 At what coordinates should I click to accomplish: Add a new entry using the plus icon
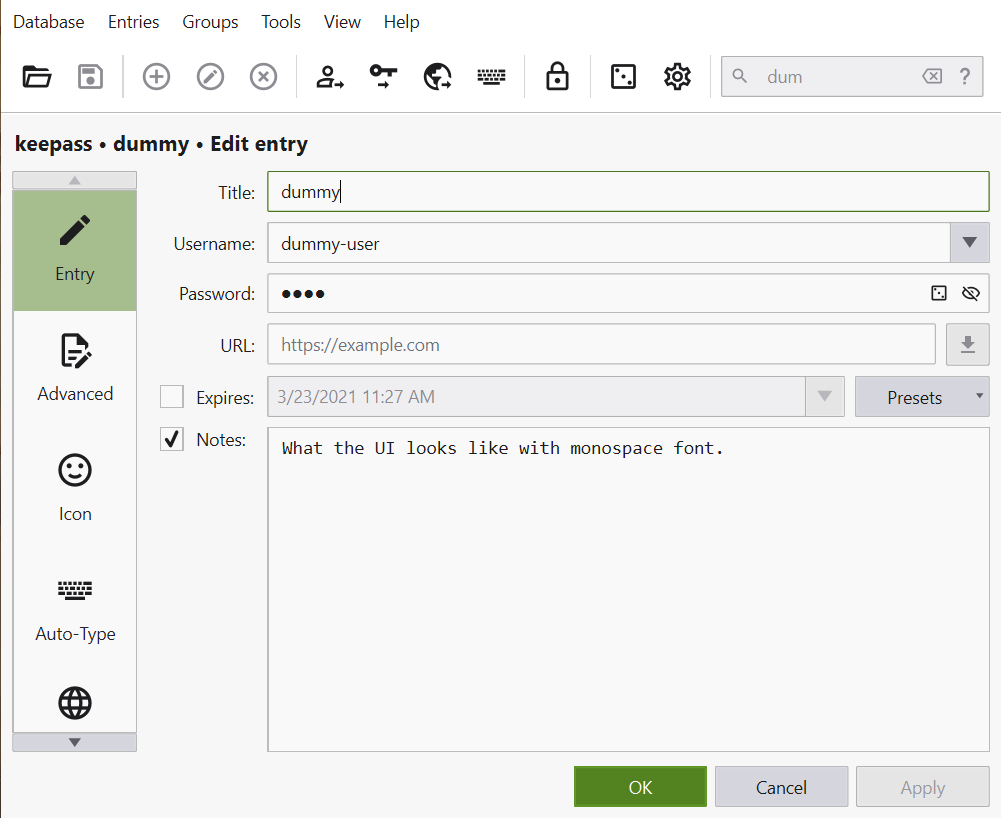coord(156,76)
